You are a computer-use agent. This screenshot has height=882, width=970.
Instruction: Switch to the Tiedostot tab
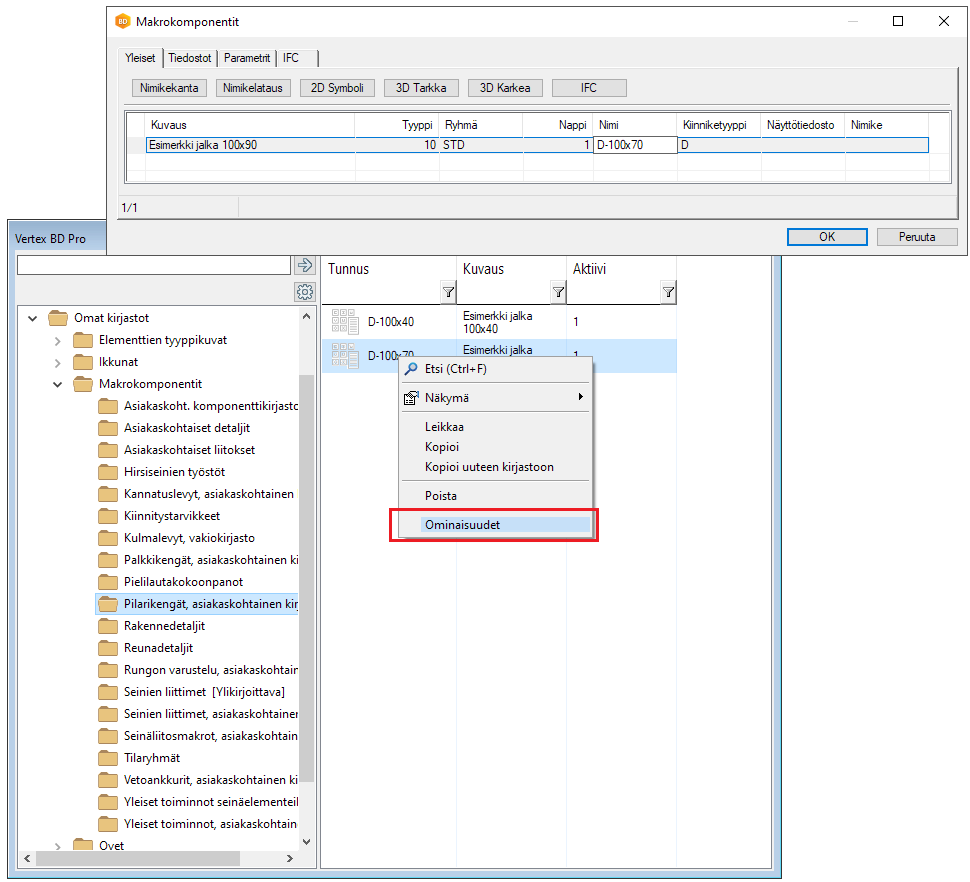point(189,58)
